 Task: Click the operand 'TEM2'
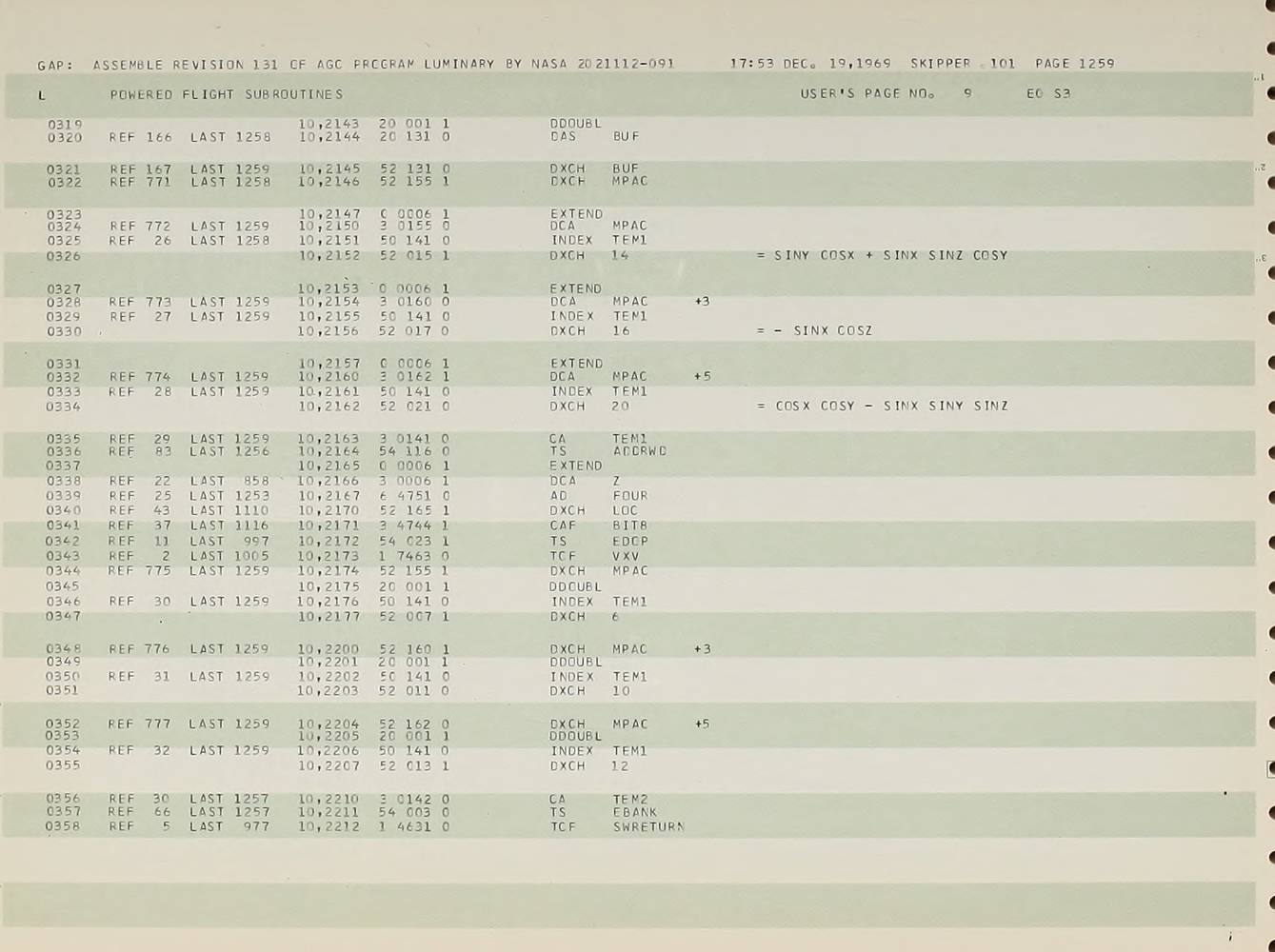click(630, 800)
